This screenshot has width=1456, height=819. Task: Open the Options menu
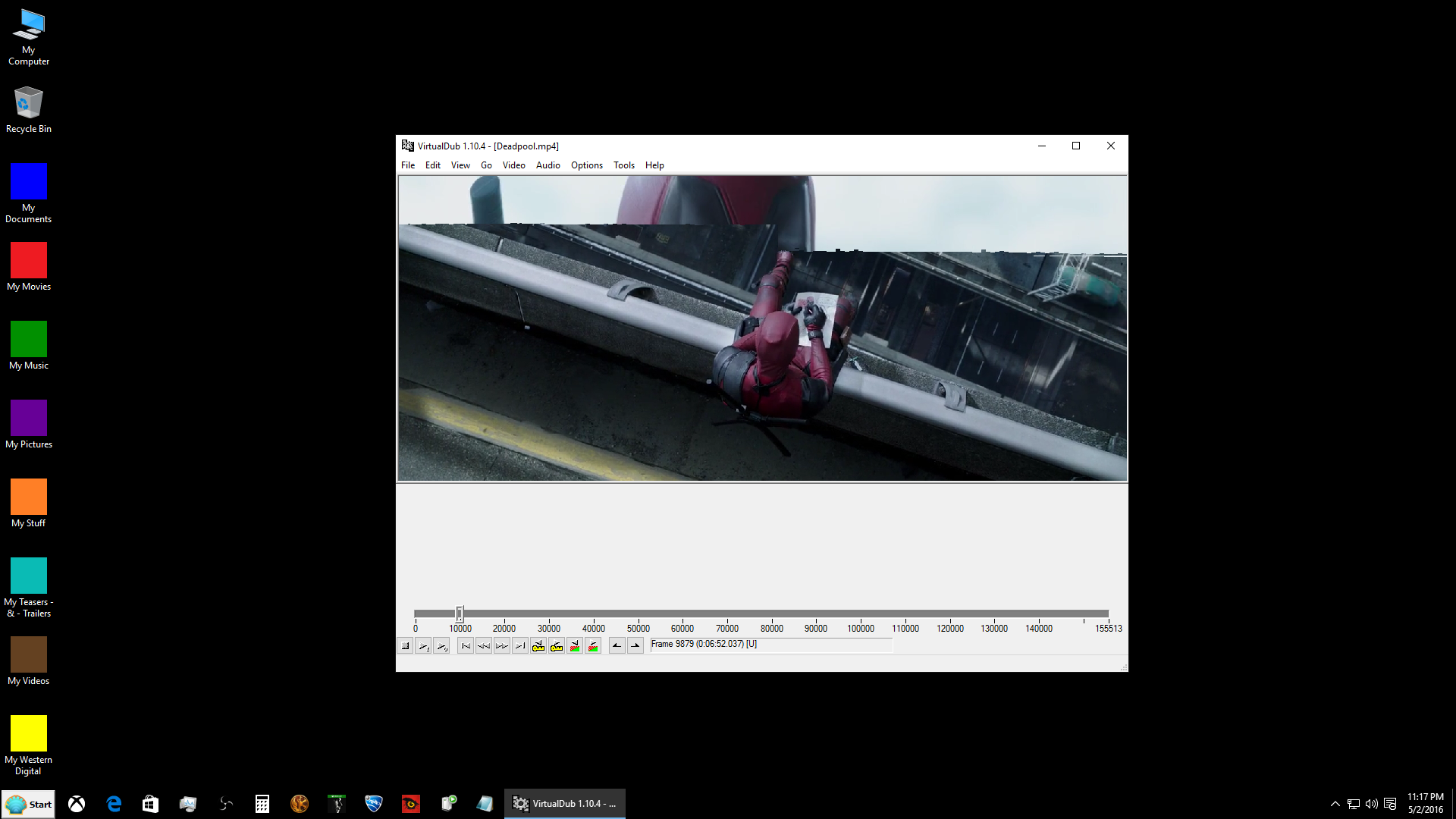coord(586,165)
